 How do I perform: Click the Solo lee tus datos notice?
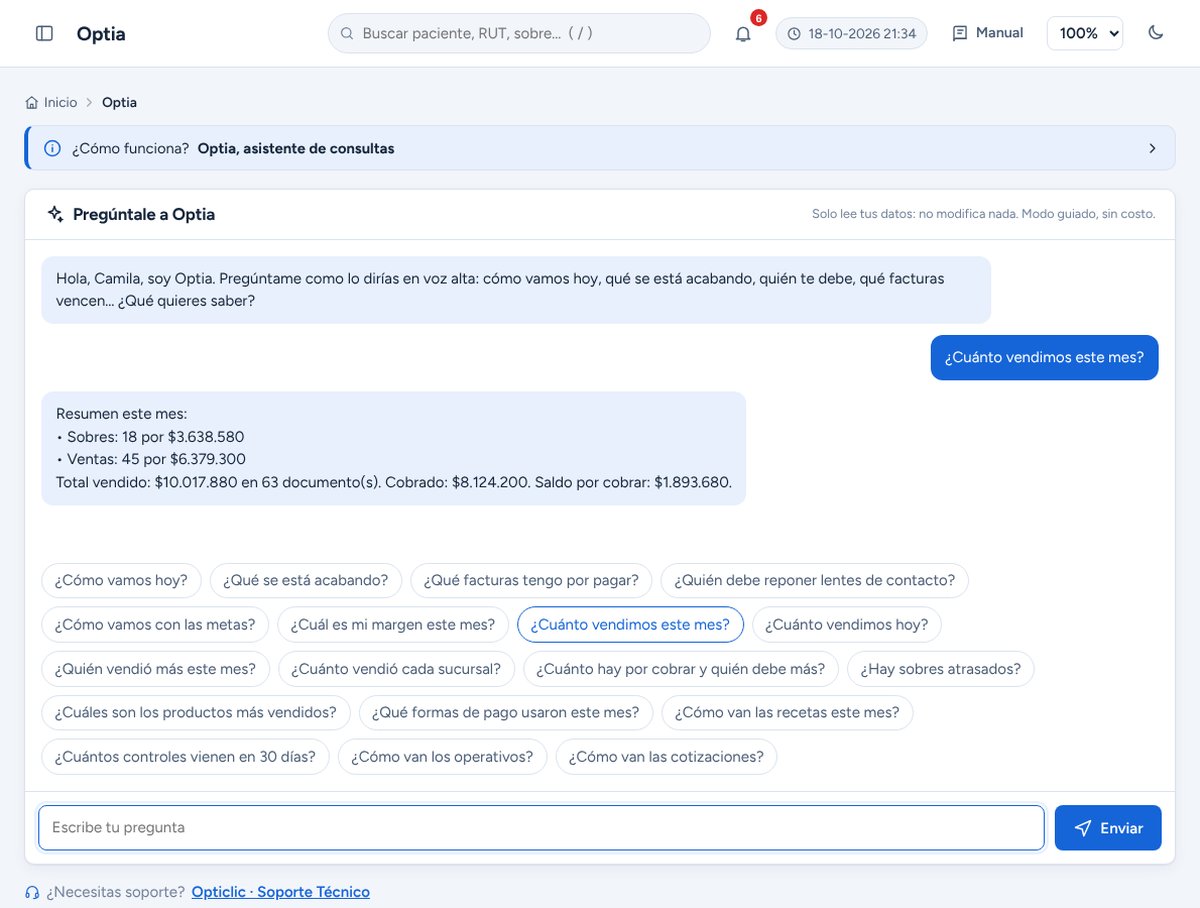click(x=983, y=214)
